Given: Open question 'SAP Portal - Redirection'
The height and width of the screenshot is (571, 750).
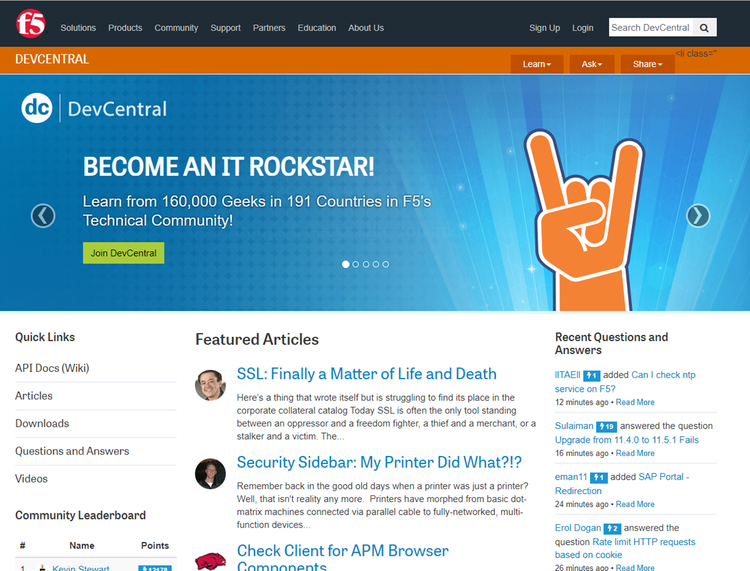Looking at the screenshot, I should [622, 484].
